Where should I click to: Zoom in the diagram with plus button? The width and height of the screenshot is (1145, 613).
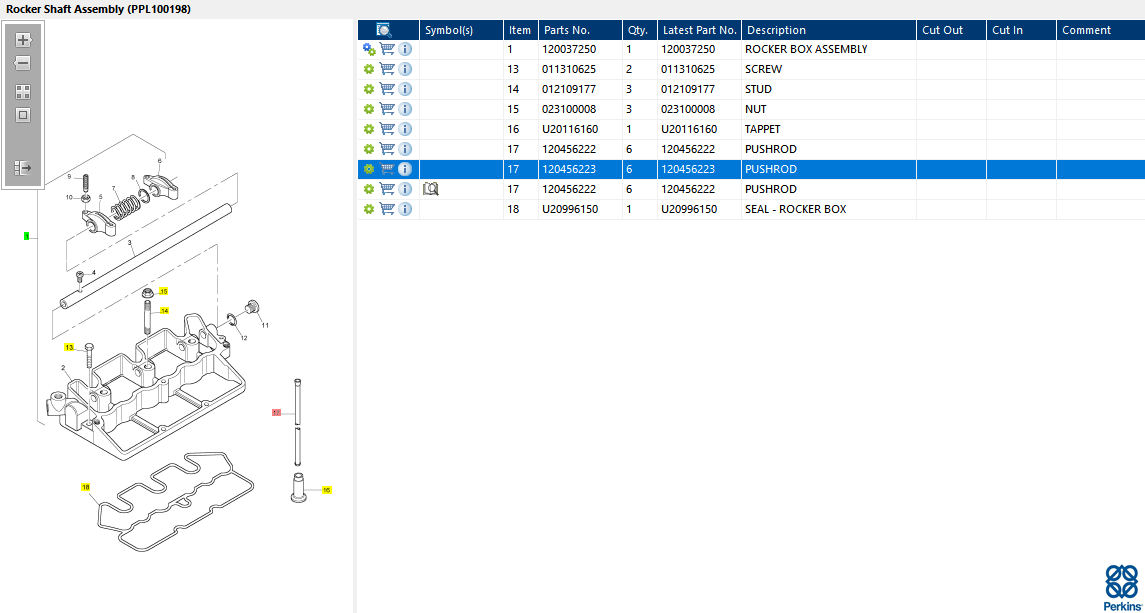click(23, 40)
